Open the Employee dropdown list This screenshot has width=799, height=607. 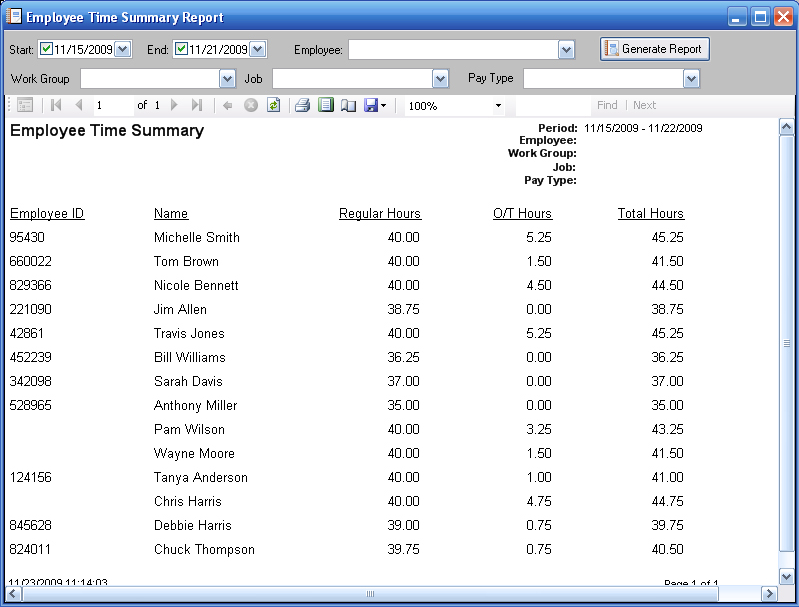(566, 50)
